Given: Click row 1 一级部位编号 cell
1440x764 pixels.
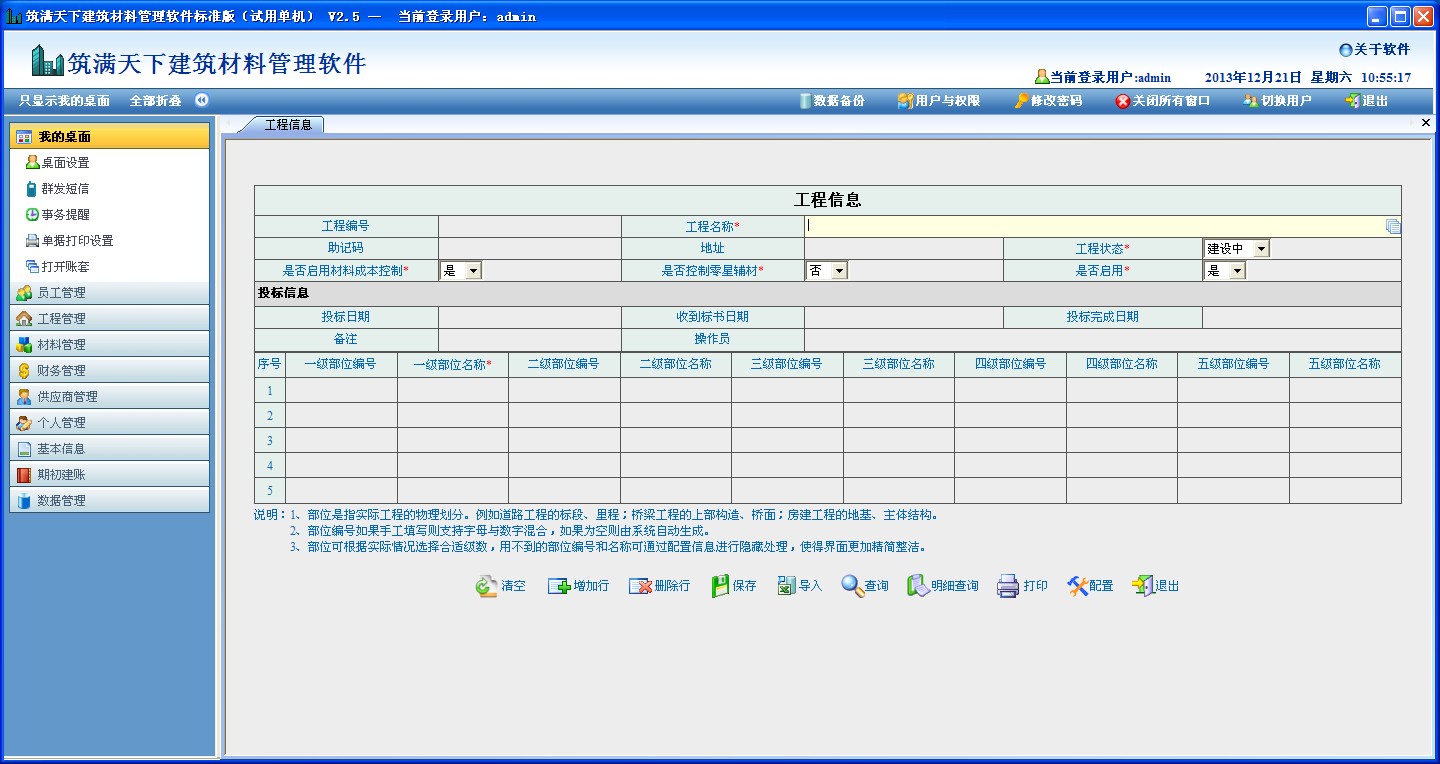Looking at the screenshot, I should tap(341, 390).
